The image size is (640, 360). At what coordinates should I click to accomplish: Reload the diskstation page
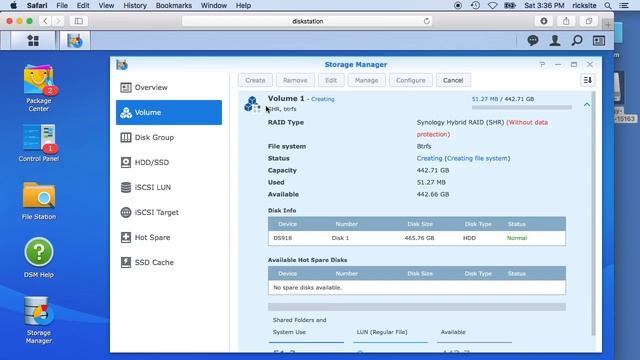point(427,21)
